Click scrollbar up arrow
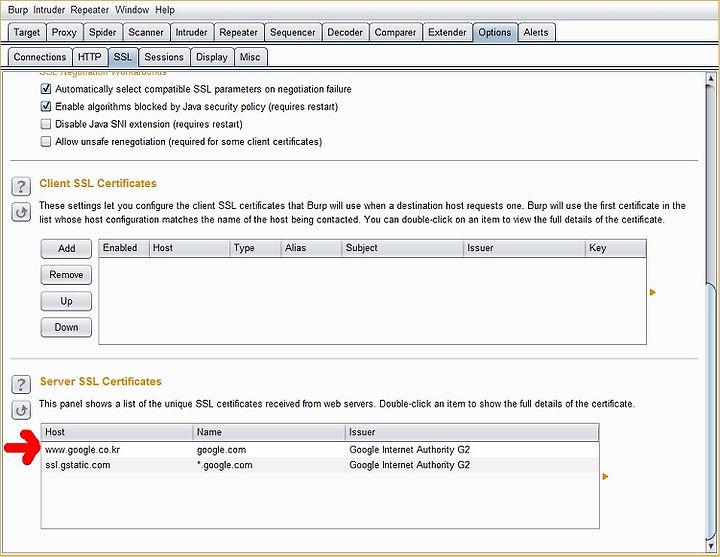Viewport: 720px width, 557px height. (710, 79)
